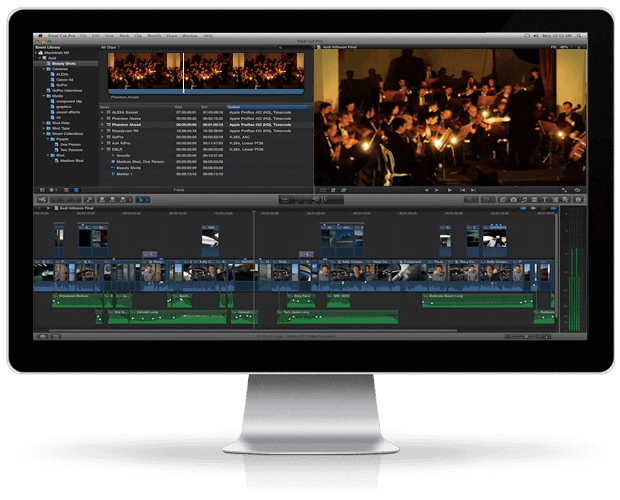Viewport: 620px width, 500px height.
Task: Click the timeline horizontal scrollbar
Action: (253, 330)
